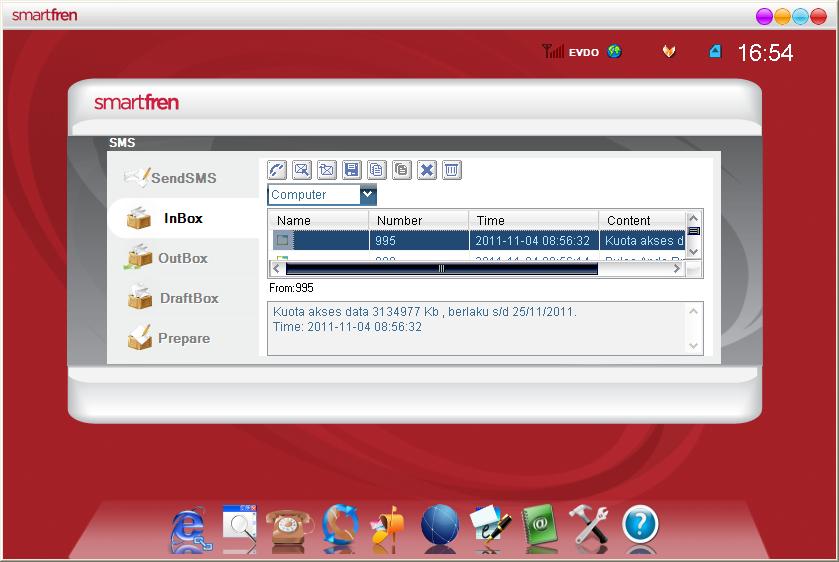Screen dimensions: 839x562
Task: Open the retro telephone dock icon
Action: click(x=289, y=527)
